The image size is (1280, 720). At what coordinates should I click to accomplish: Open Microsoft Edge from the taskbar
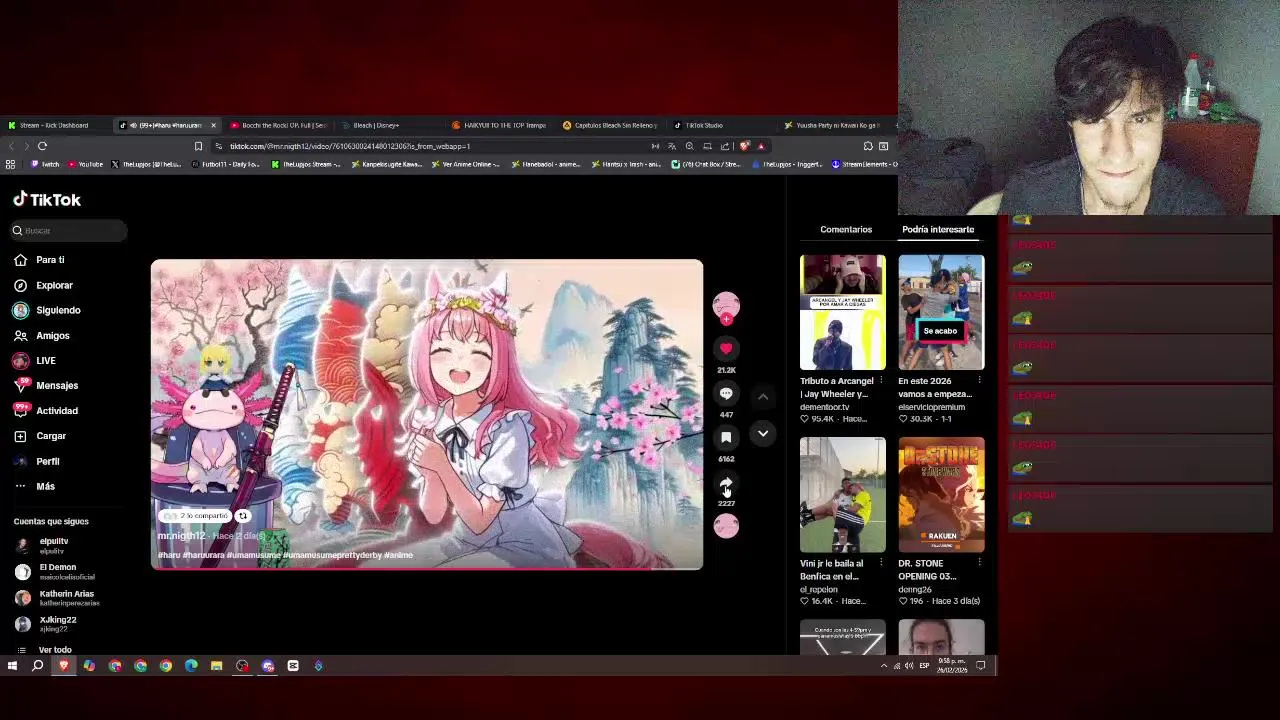pos(191,666)
